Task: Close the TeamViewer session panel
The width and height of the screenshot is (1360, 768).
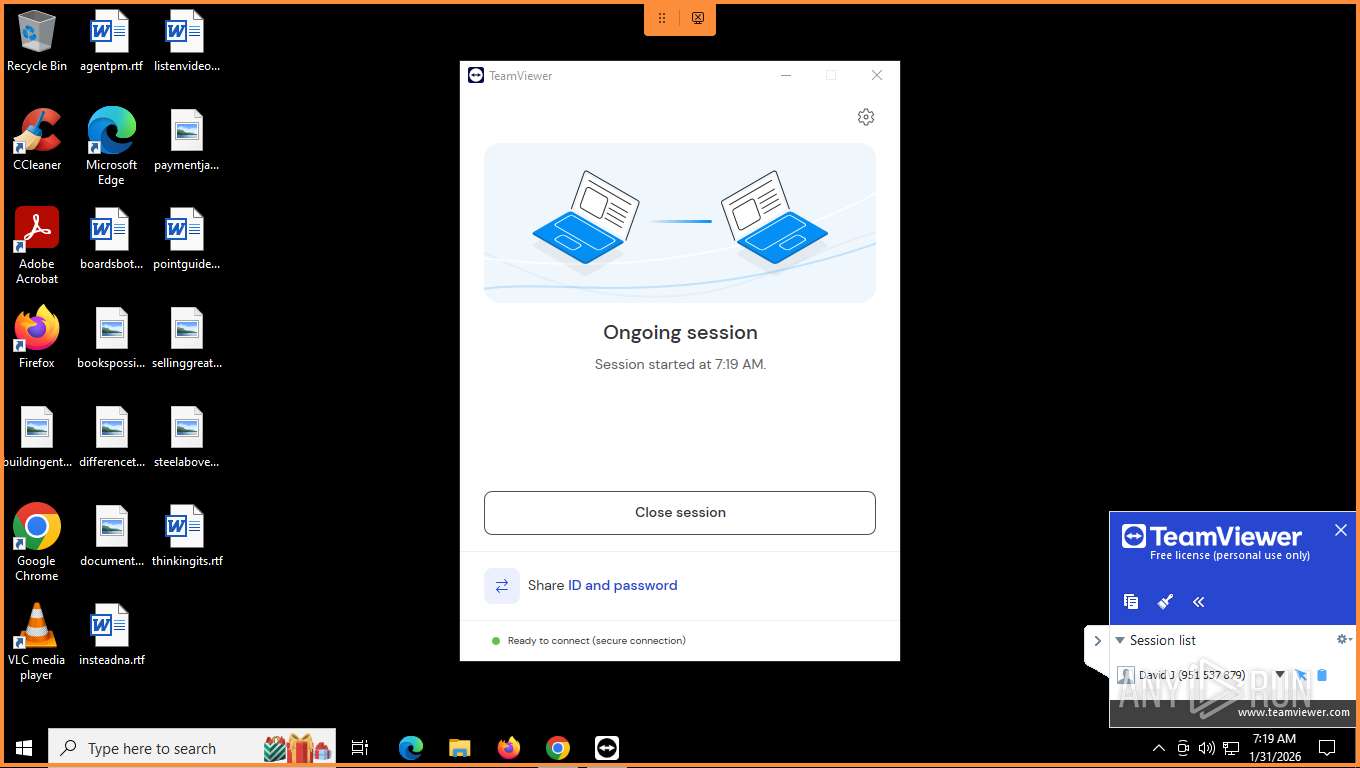Action: tap(1341, 530)
